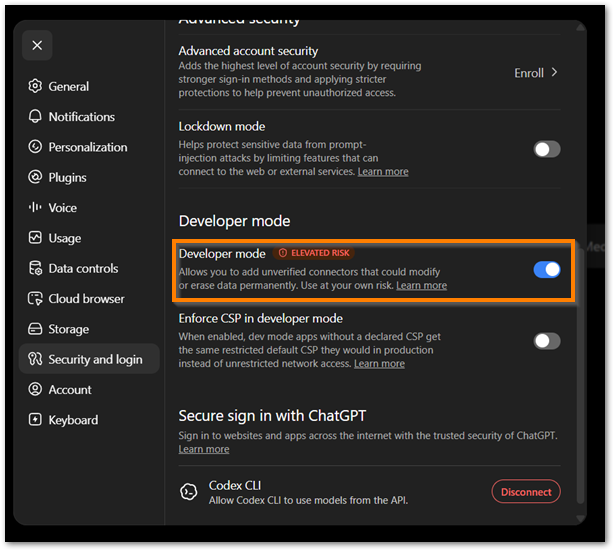Close the settings dialog with X

37,45
